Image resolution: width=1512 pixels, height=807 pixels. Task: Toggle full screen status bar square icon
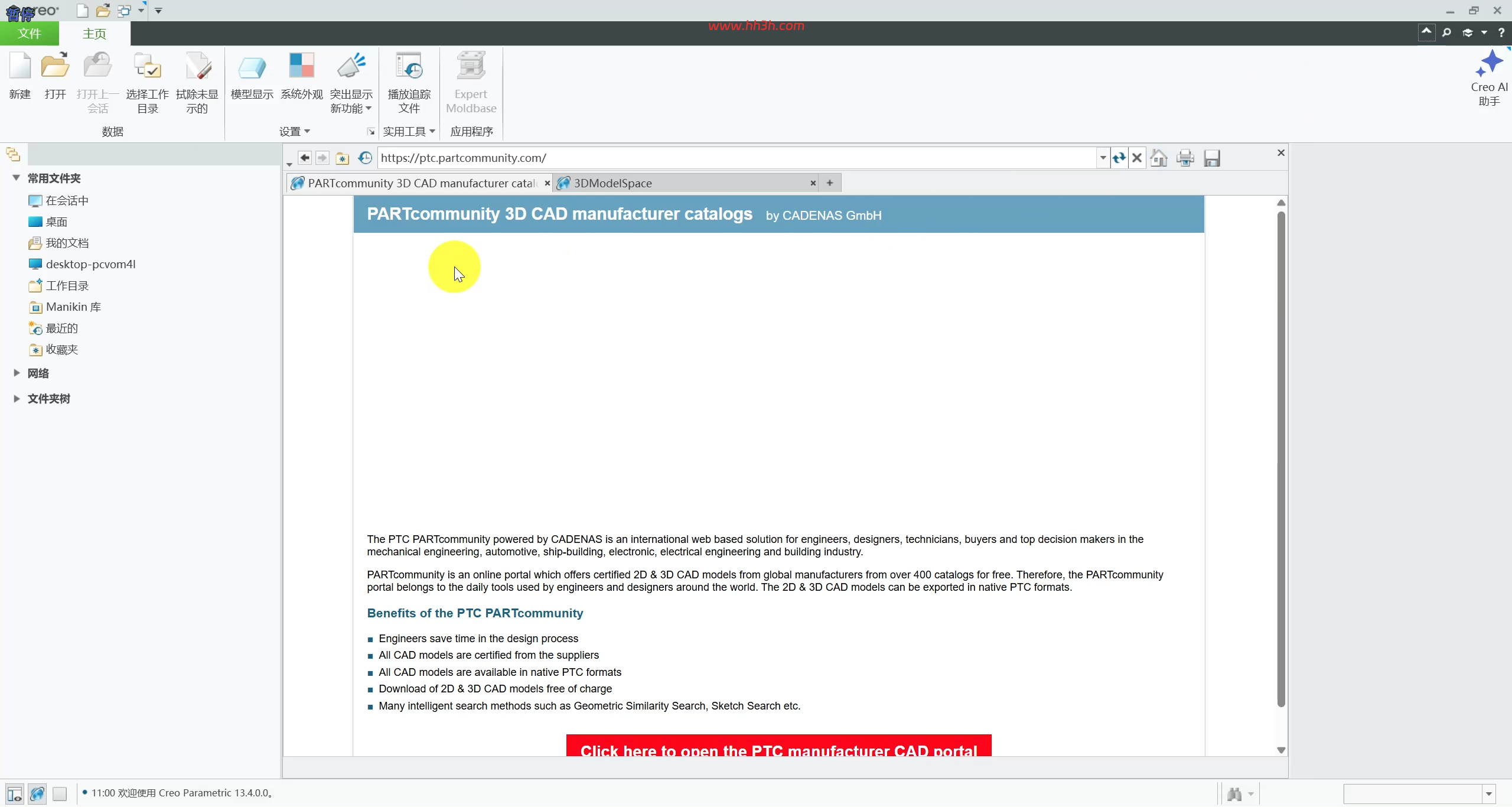click(60, 793)
